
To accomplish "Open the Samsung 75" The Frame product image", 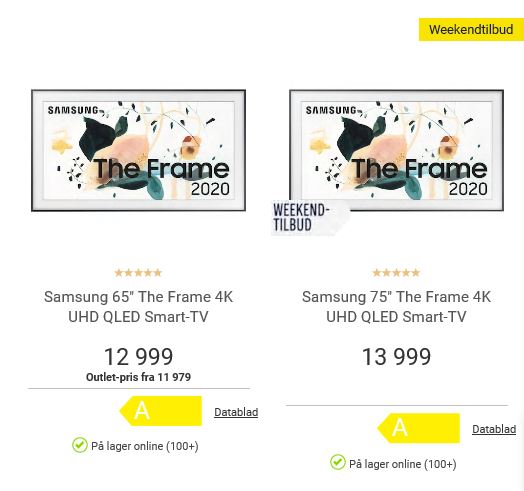I will (396, 150).
